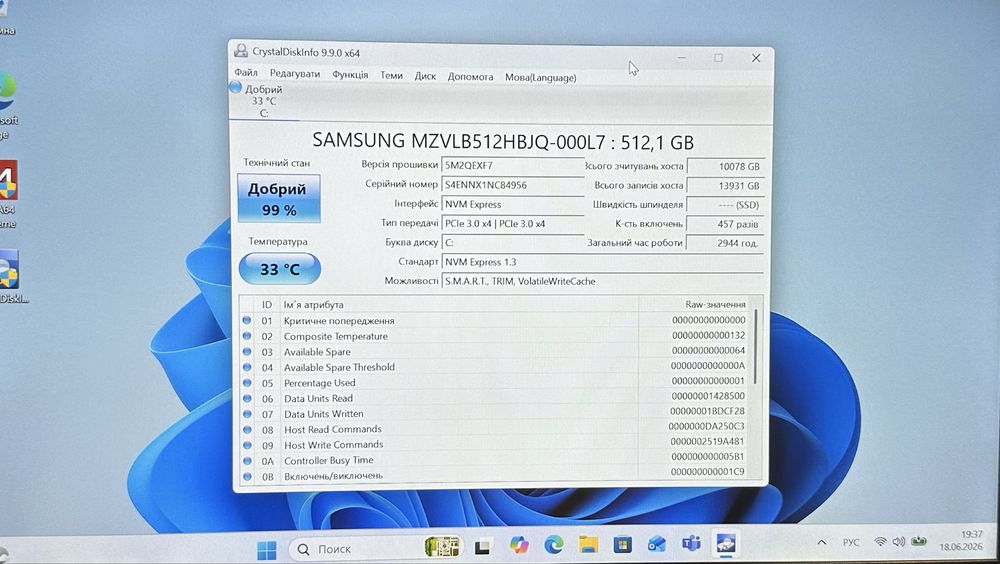Select the Data Units Written row
Image resolution: width=1000 pixels, height=564 pixels.
[x=494, y=413]
